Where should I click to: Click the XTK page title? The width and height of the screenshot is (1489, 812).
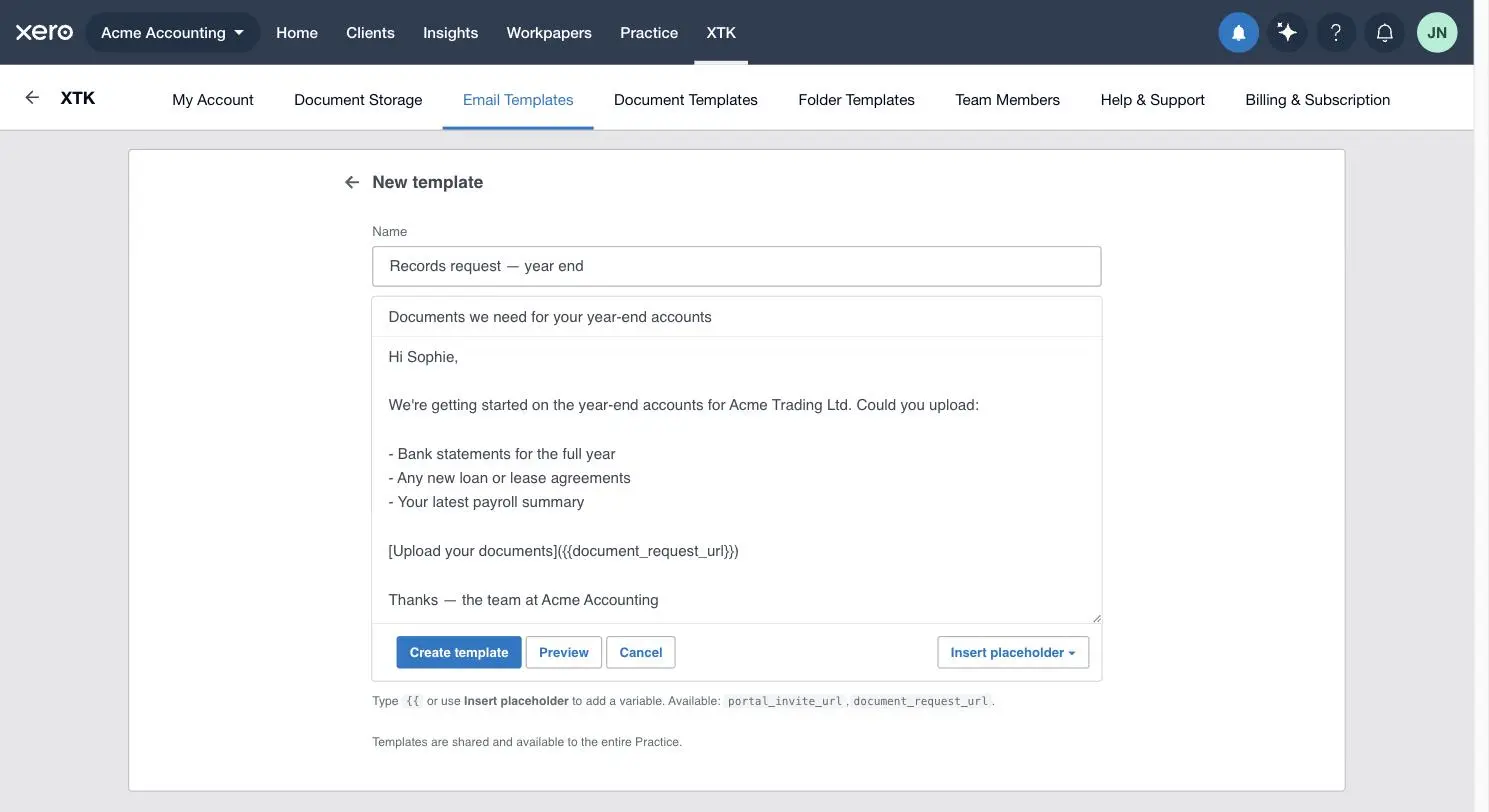(78, 97)
